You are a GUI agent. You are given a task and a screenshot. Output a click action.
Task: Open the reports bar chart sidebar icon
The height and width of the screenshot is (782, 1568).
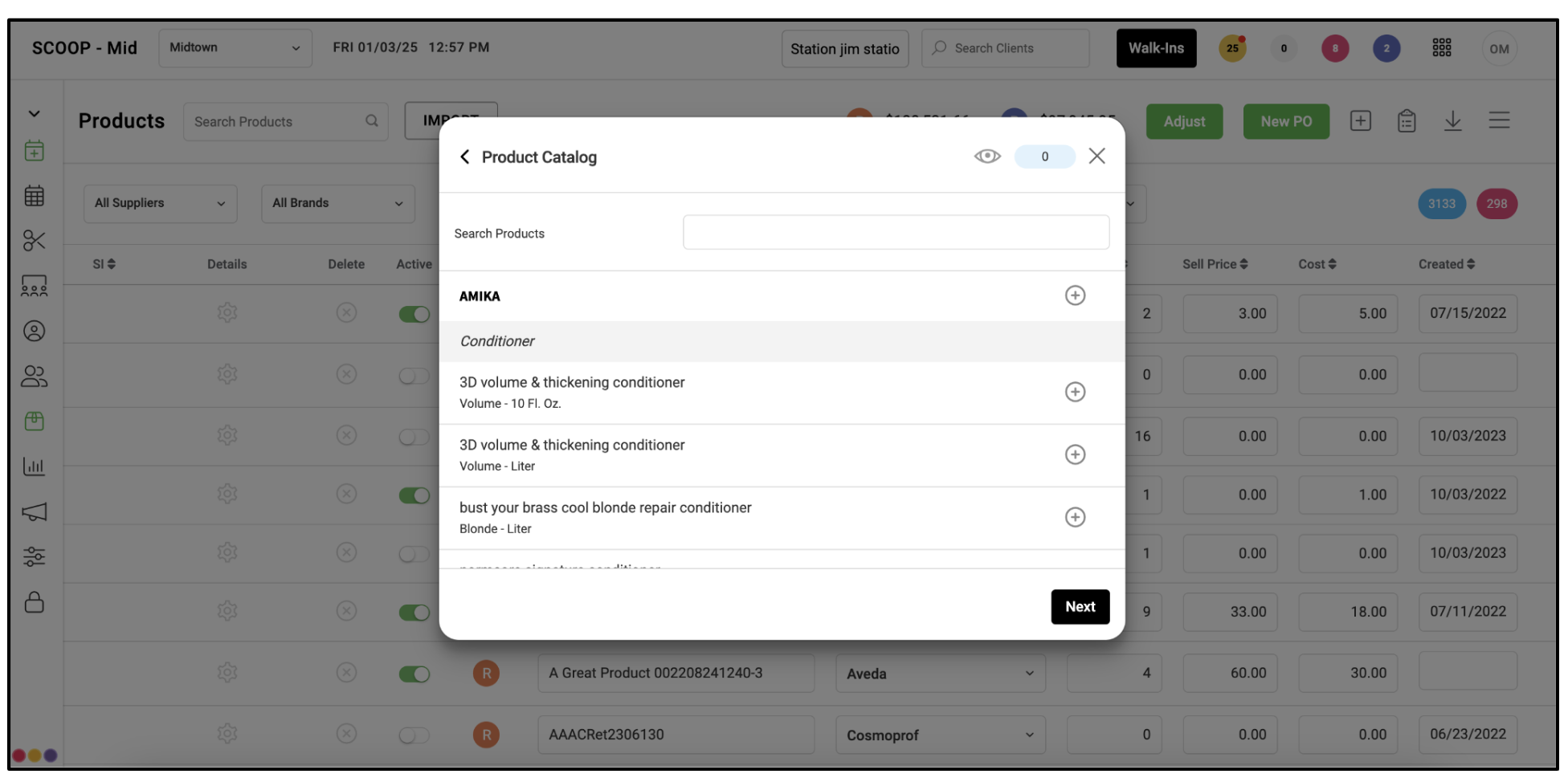(x=34, y=466)
